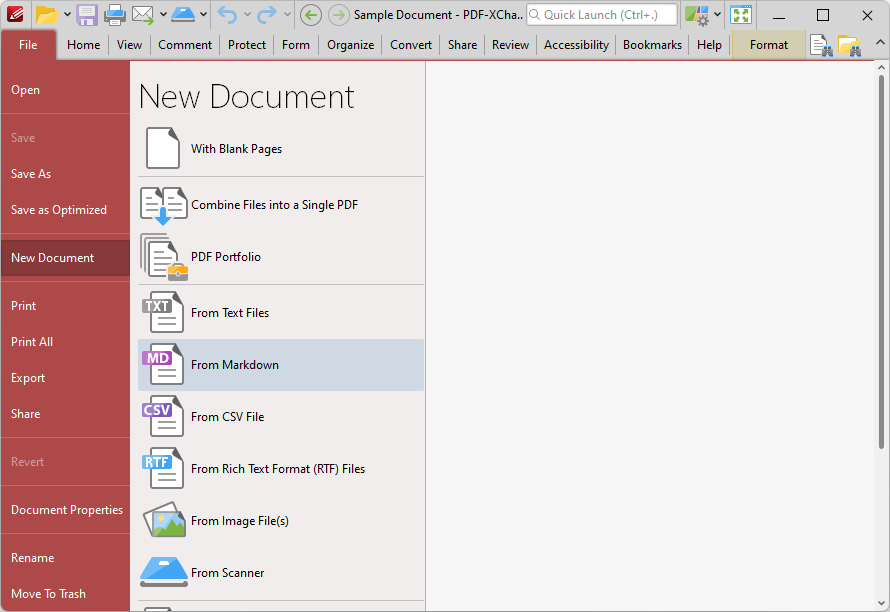Choose Save As in the sidebar
Screen dimensions: 890x612
[65, 174]
